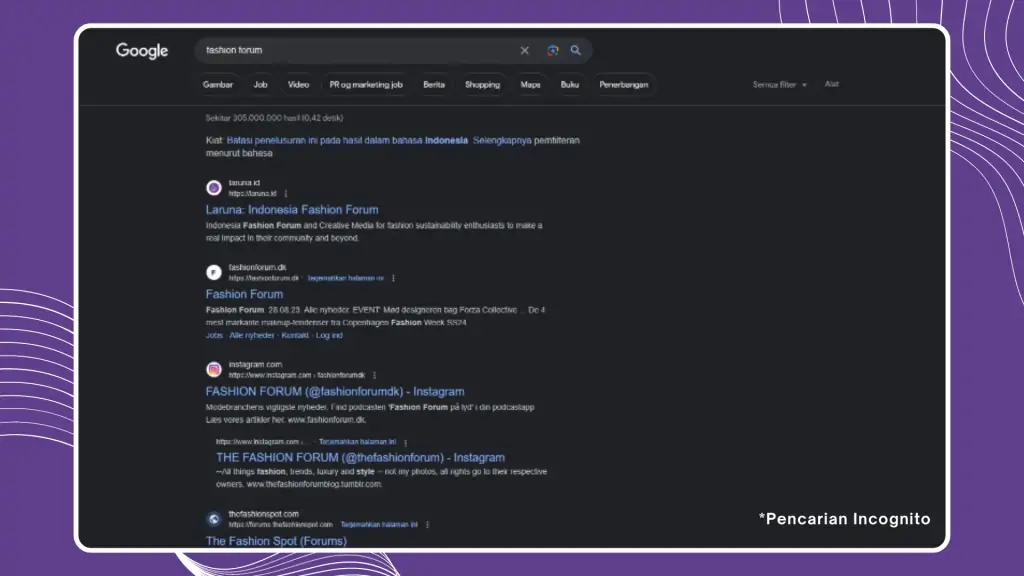Switch to the Berita tab
Screen dimensions: 1024x576
[434, 85]
